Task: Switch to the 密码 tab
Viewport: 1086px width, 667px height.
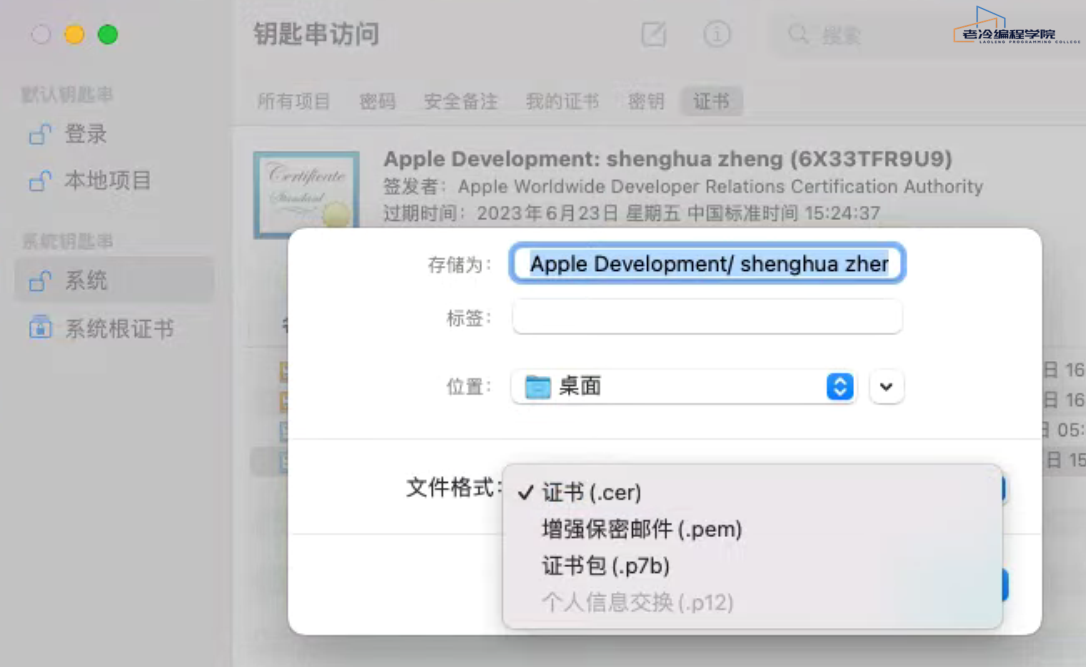Action: [377, 102]
